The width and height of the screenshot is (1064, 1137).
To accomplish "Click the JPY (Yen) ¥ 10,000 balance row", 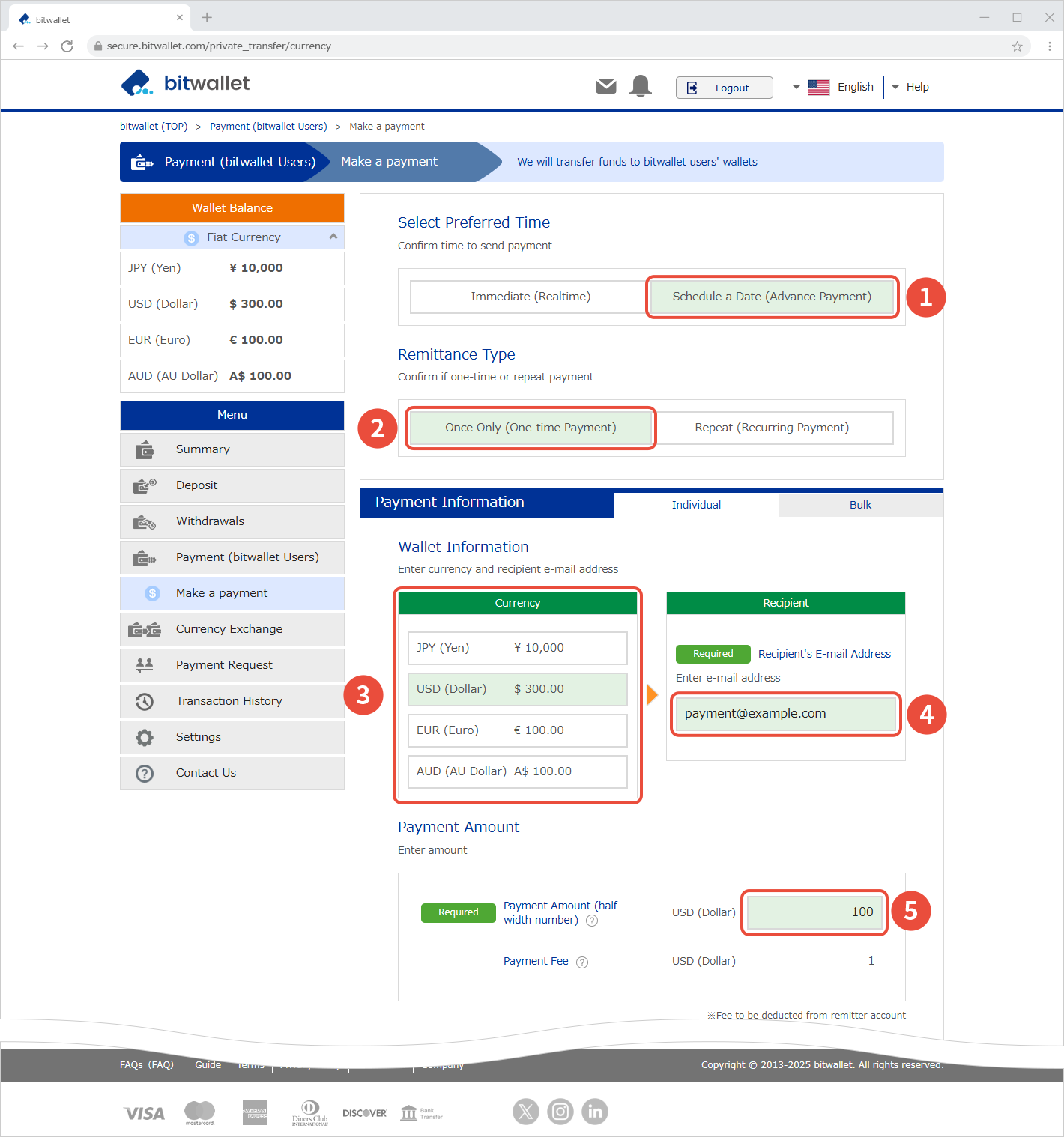I will click(x=232, y=268).
